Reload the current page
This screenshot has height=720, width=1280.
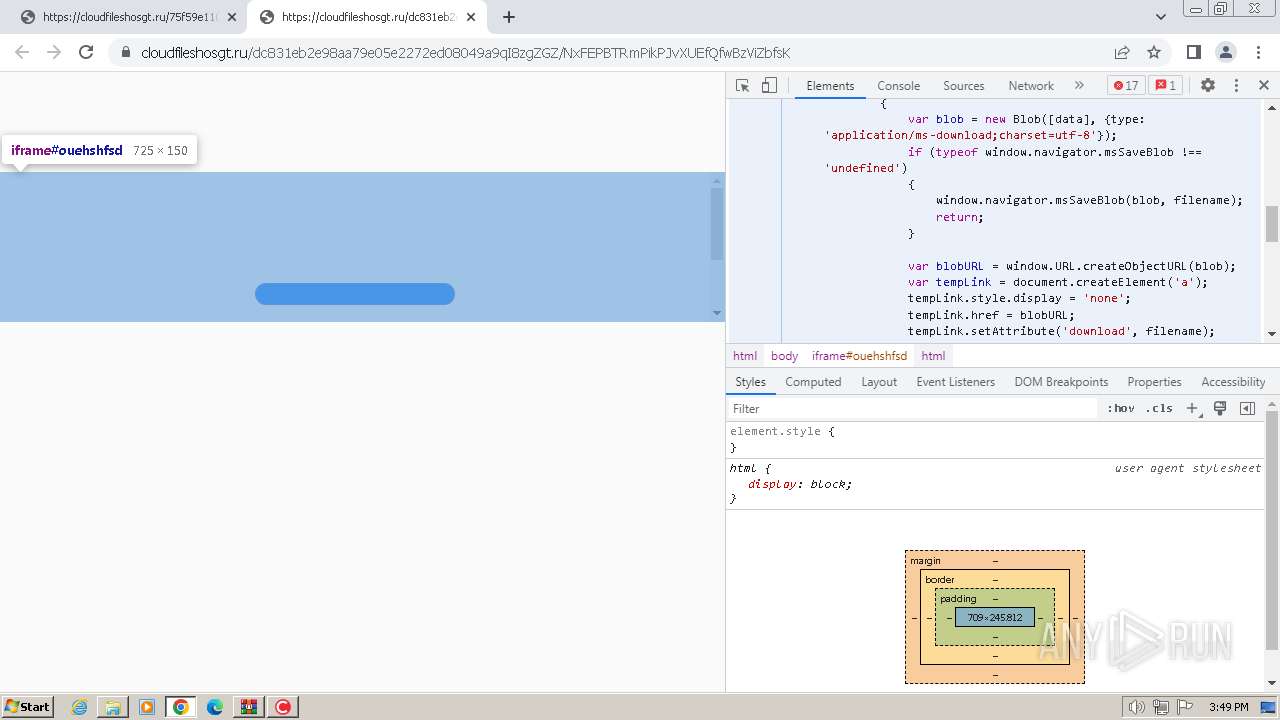click(86, 53)
